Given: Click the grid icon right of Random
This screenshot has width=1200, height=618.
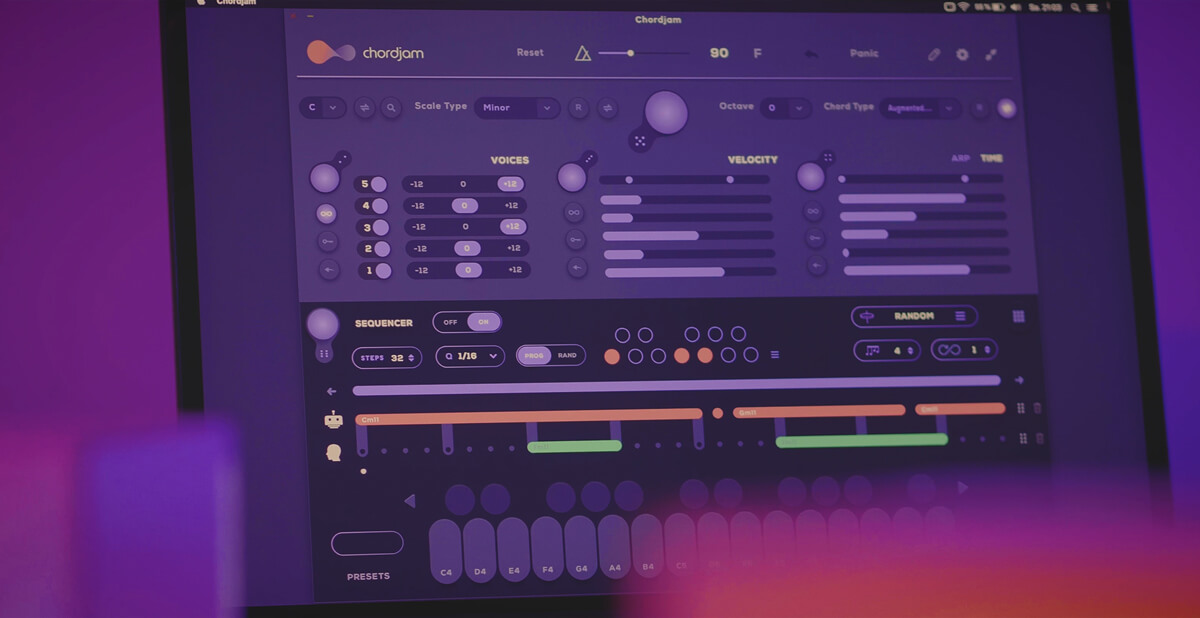Looking at the screenshot, I should coord(1018,316).
